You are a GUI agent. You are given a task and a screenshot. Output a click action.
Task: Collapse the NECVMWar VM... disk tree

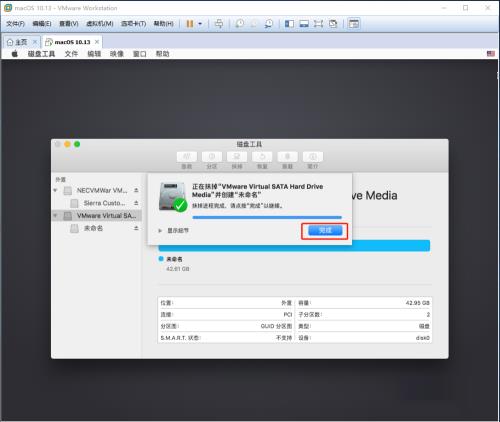click(x=55, y=190)
